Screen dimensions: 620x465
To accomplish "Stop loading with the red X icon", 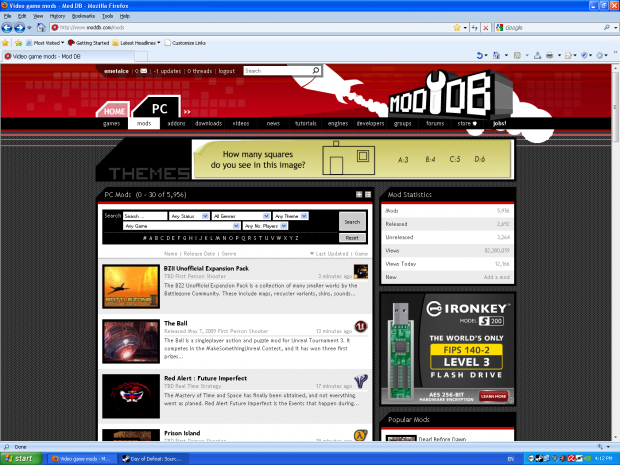I will click(x=486, y=28).
